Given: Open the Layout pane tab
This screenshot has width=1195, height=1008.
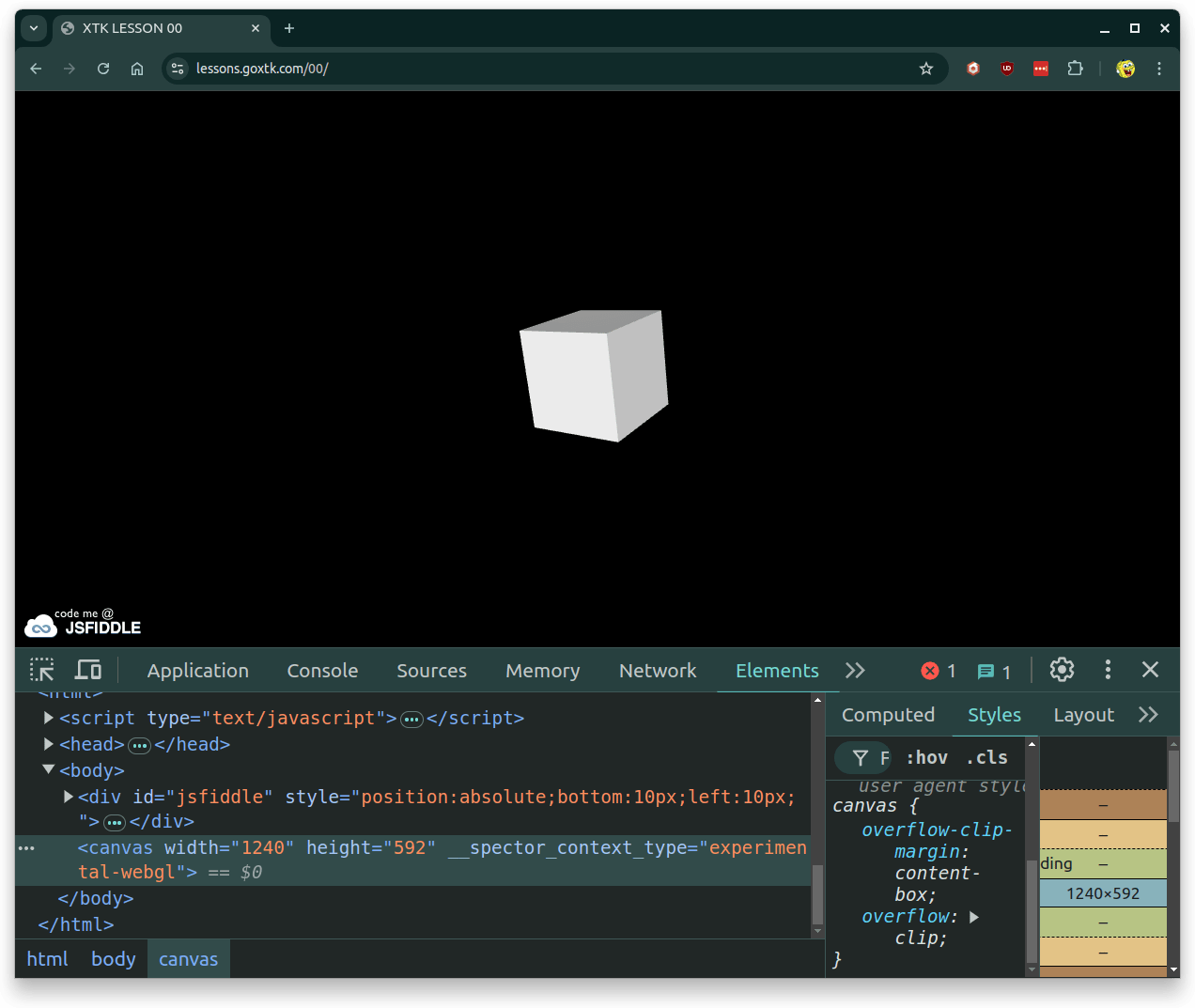Looking at the screenshot, I should [1083, 715].
